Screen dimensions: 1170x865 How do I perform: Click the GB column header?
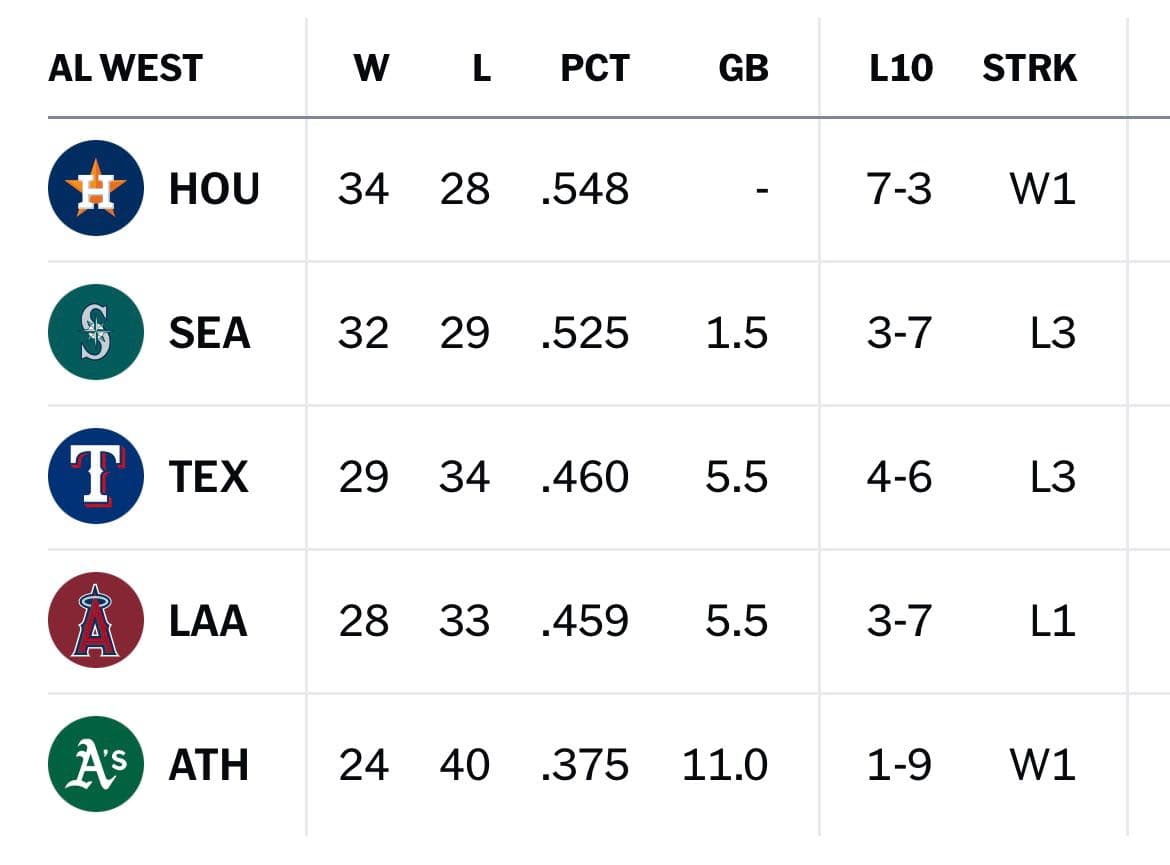pos(743,68)
